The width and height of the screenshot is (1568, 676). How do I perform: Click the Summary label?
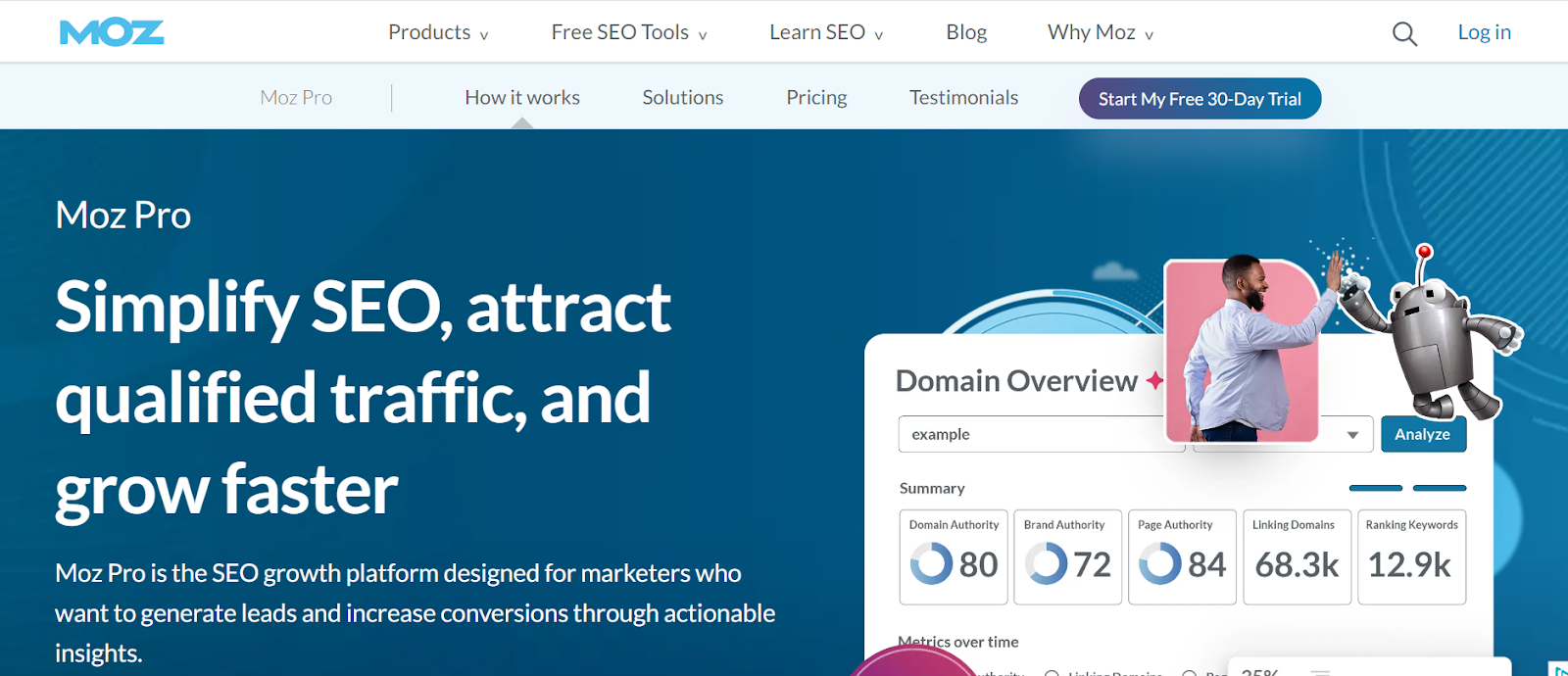(932, 488)
